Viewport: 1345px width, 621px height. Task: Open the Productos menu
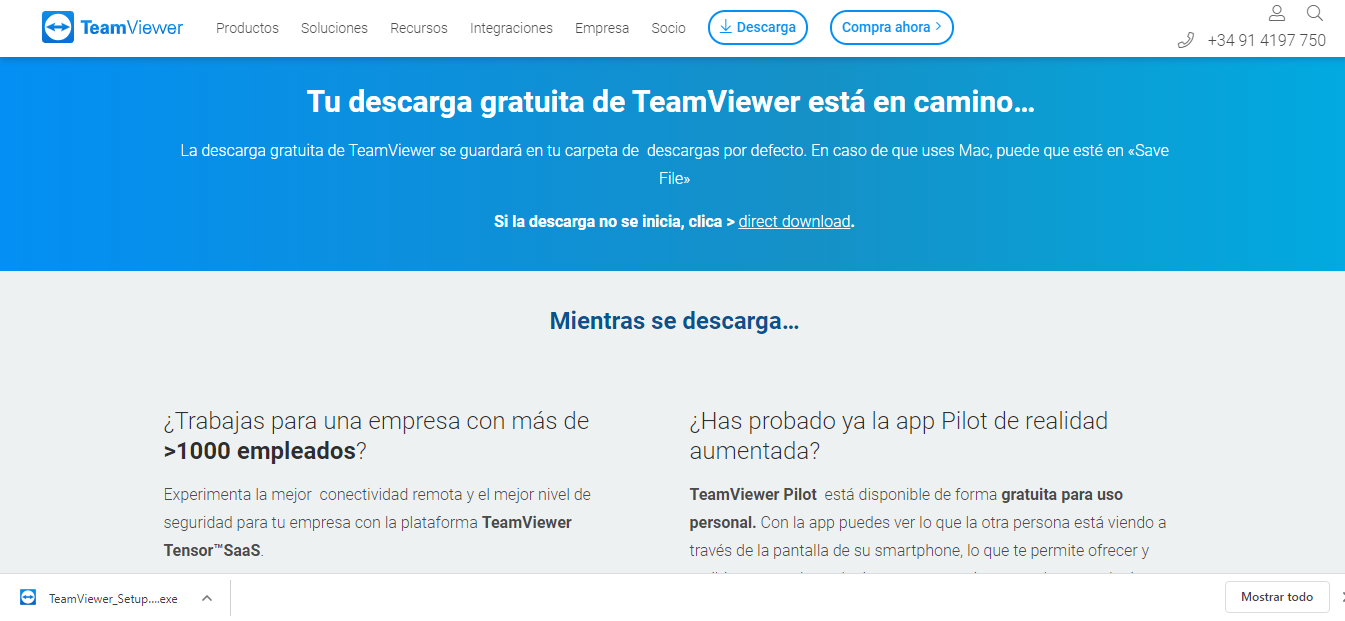click(x=247, y=28)
